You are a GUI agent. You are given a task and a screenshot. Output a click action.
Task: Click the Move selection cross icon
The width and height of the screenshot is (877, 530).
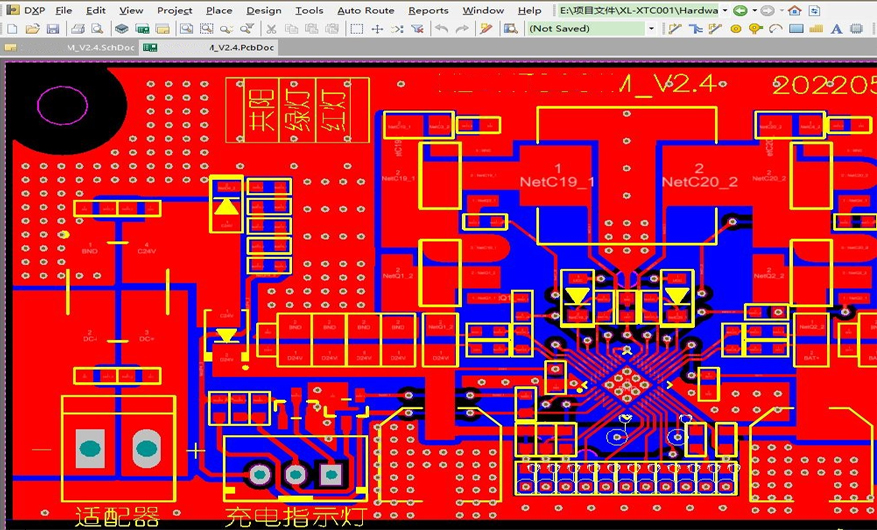[x=377, y=29]
